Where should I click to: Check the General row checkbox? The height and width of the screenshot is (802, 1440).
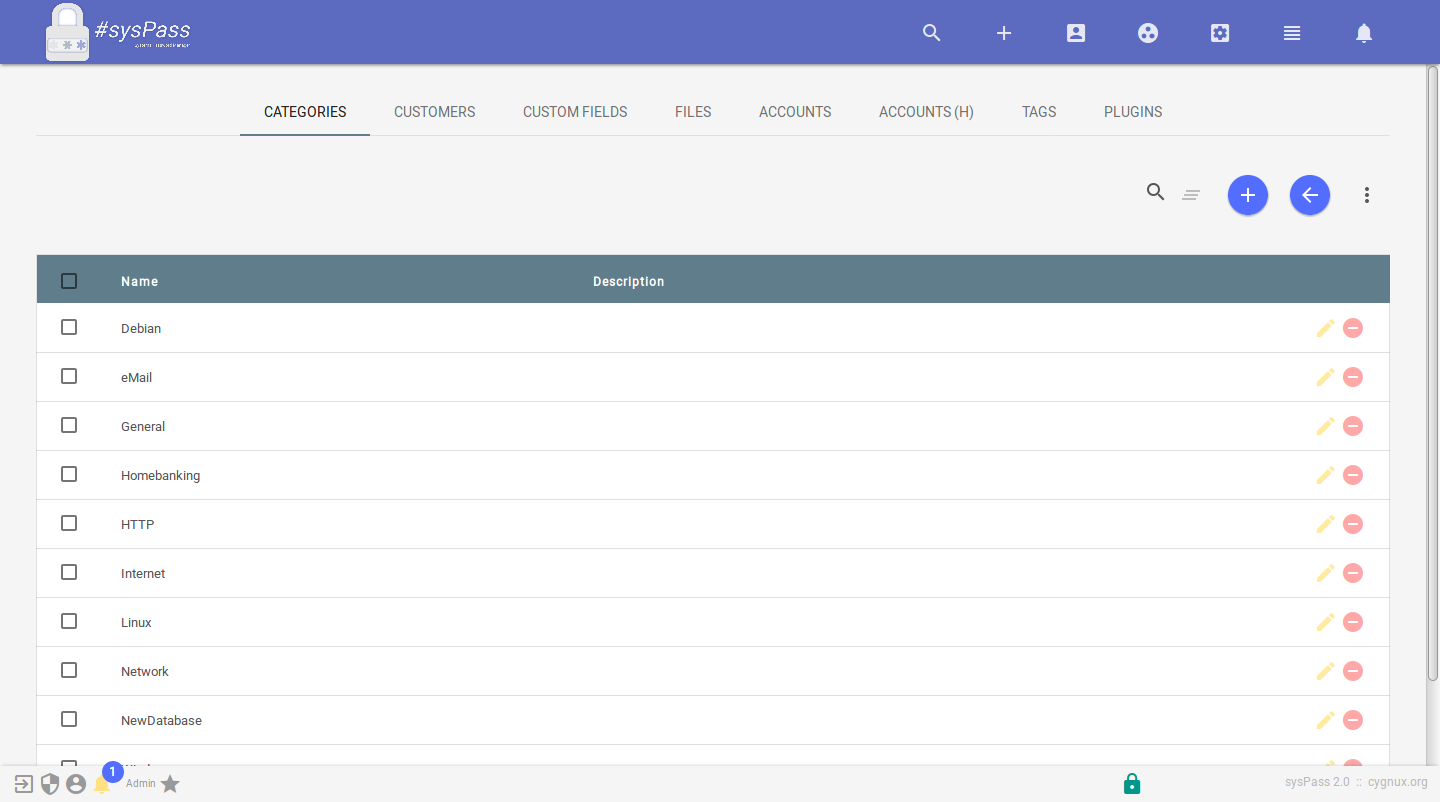[69, 425]
